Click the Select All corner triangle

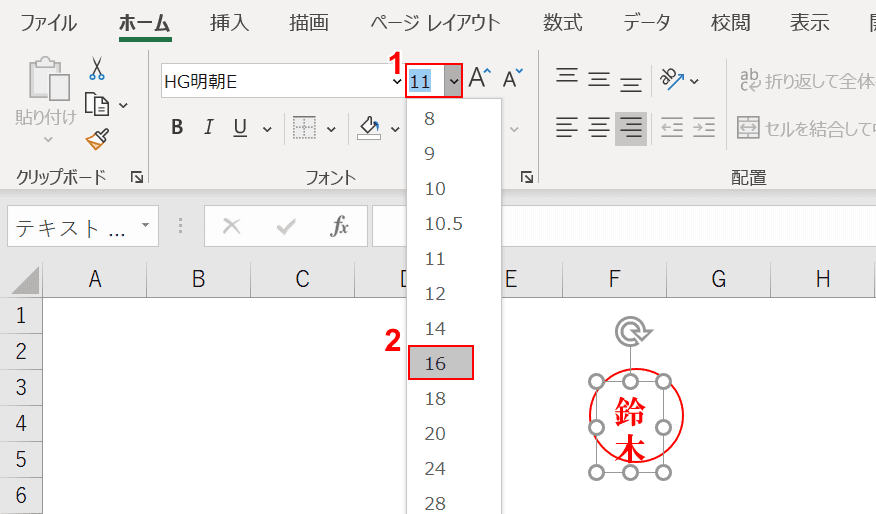pos(26,280)
